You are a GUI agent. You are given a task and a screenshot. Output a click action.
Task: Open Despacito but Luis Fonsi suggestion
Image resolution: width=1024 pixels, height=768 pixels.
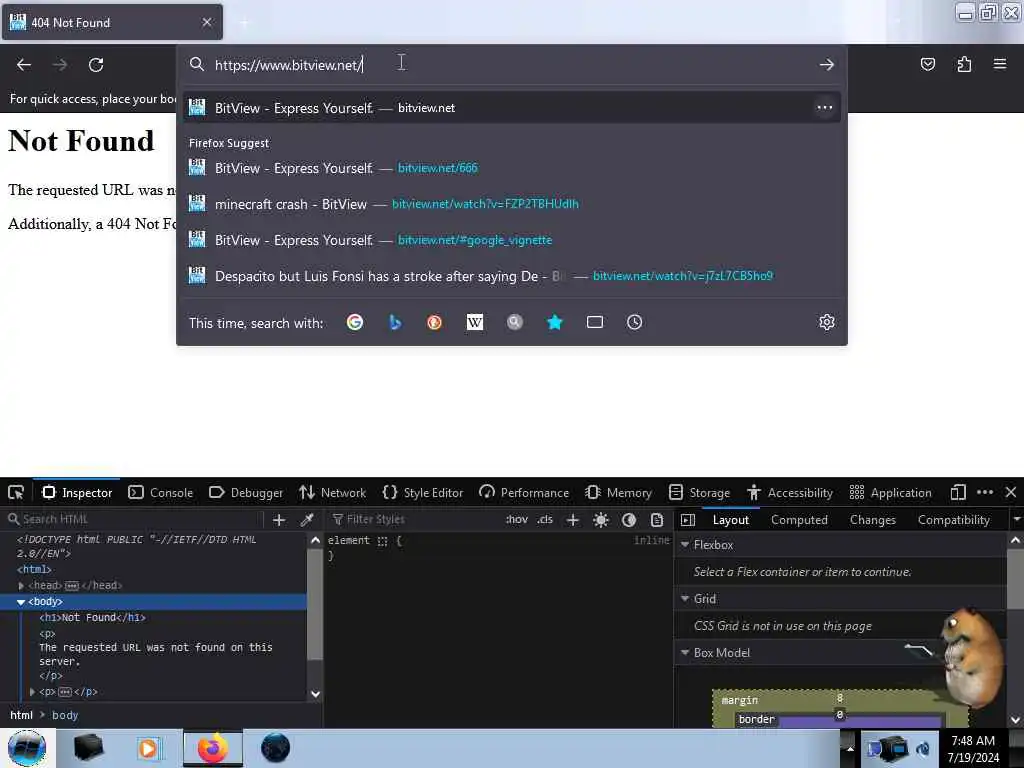coord(511,276)
